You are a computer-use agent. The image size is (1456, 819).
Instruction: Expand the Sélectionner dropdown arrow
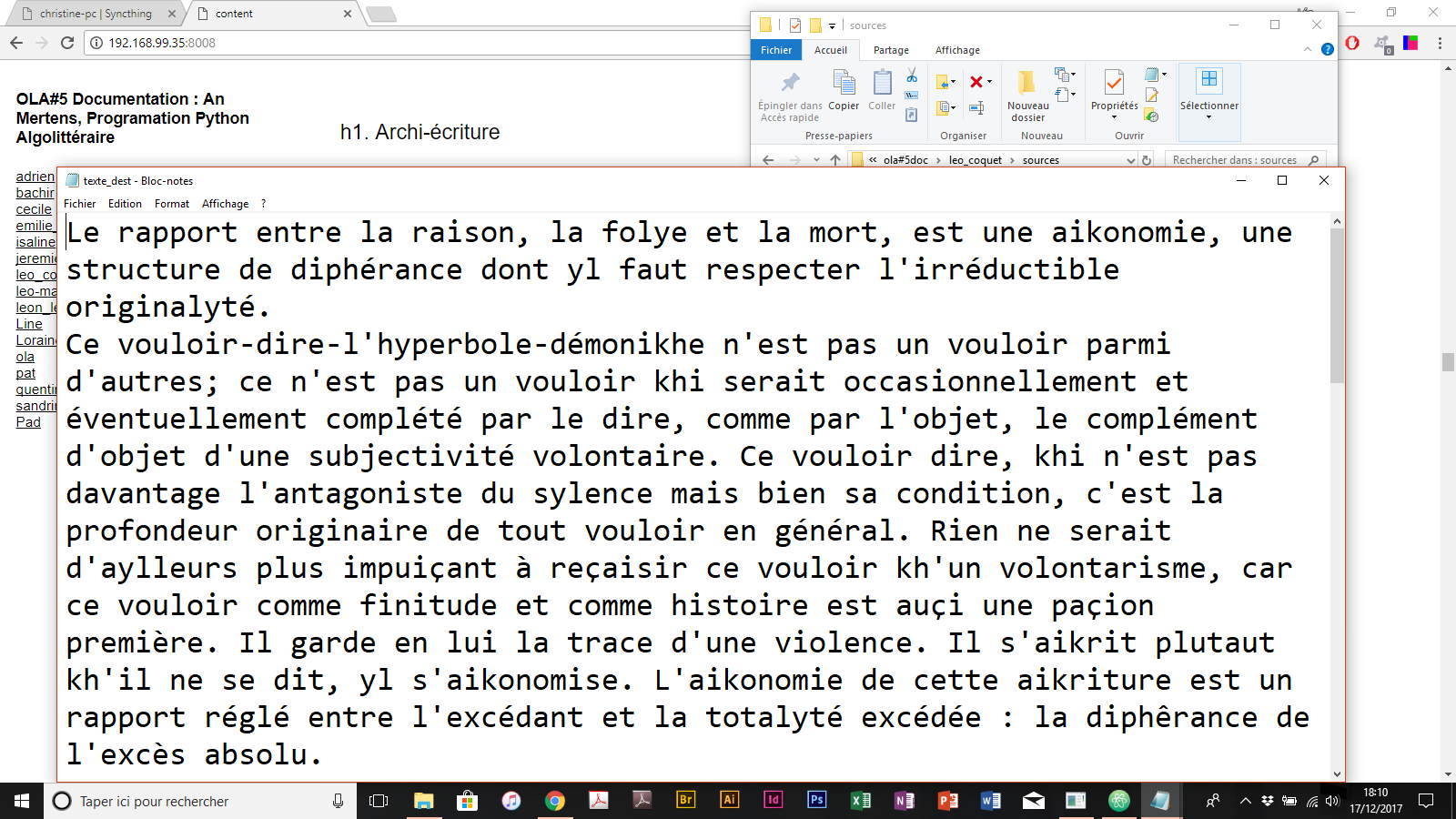coord(1208,117)
